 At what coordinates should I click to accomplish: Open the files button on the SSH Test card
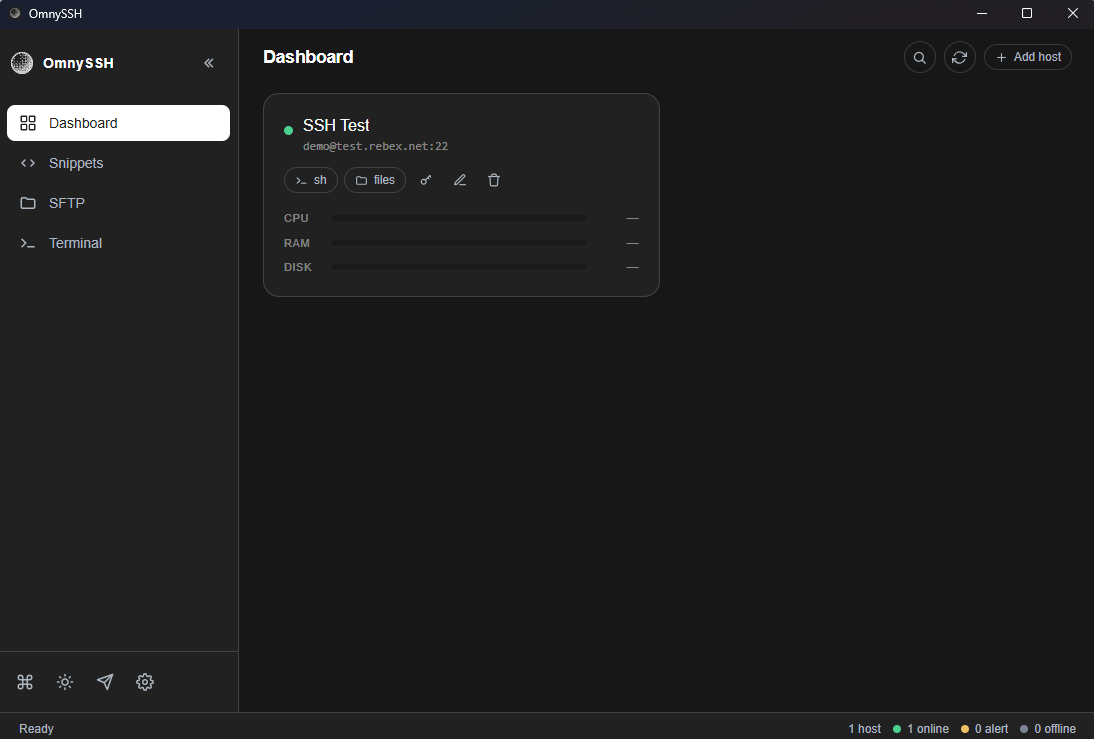(x=375, y=180)
